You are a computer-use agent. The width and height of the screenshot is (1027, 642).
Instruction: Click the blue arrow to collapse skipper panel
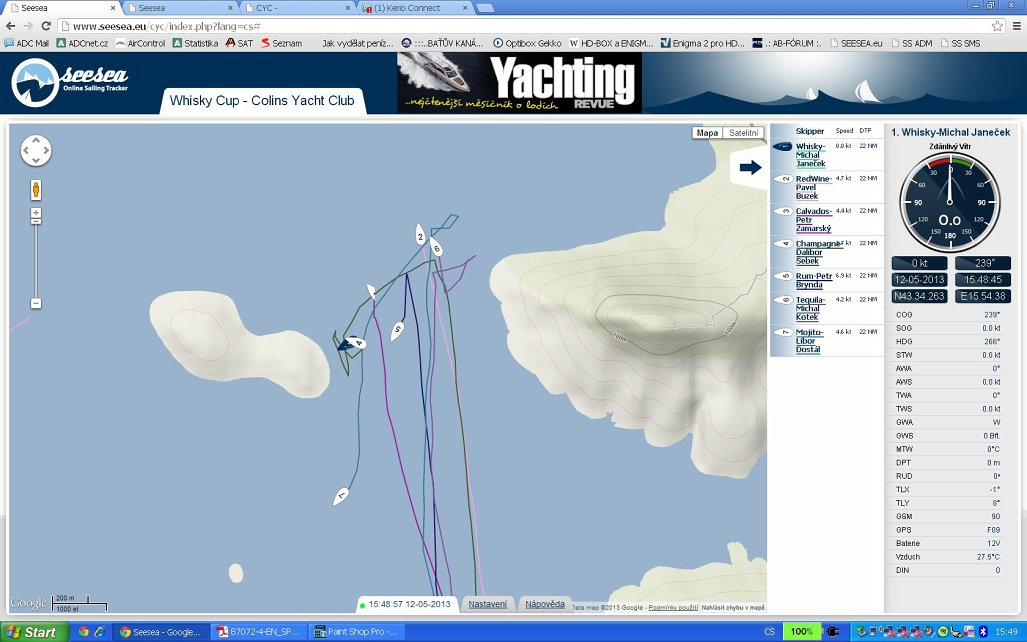(749, 168)
